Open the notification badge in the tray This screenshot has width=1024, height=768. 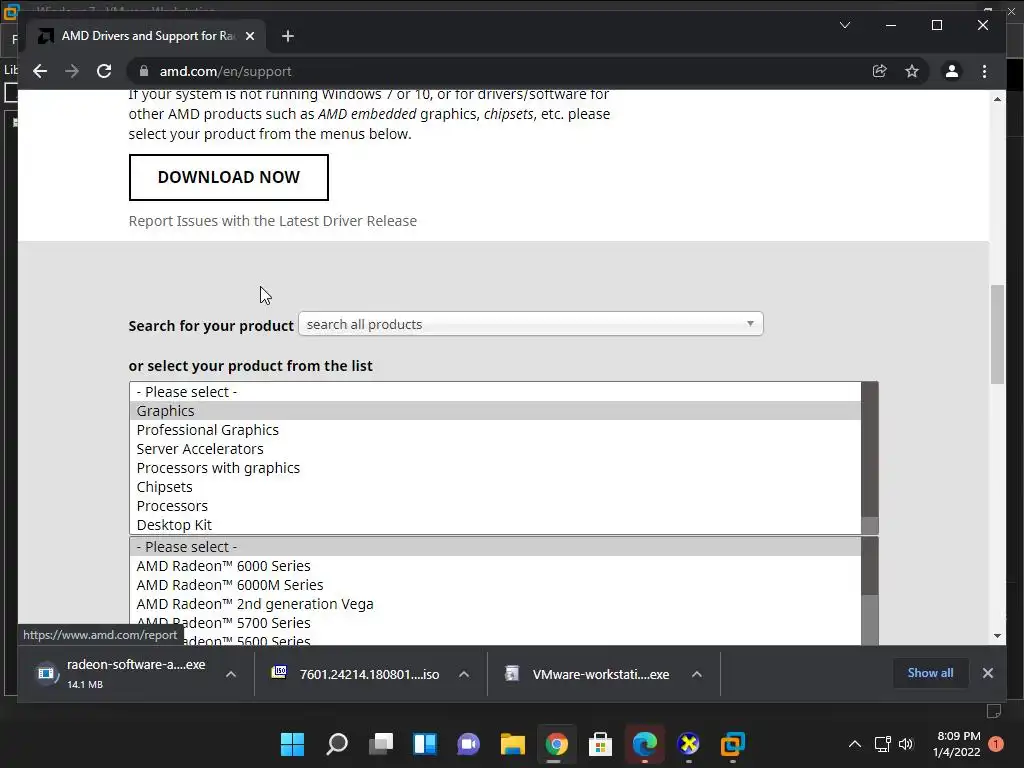[x=996, y=744]
